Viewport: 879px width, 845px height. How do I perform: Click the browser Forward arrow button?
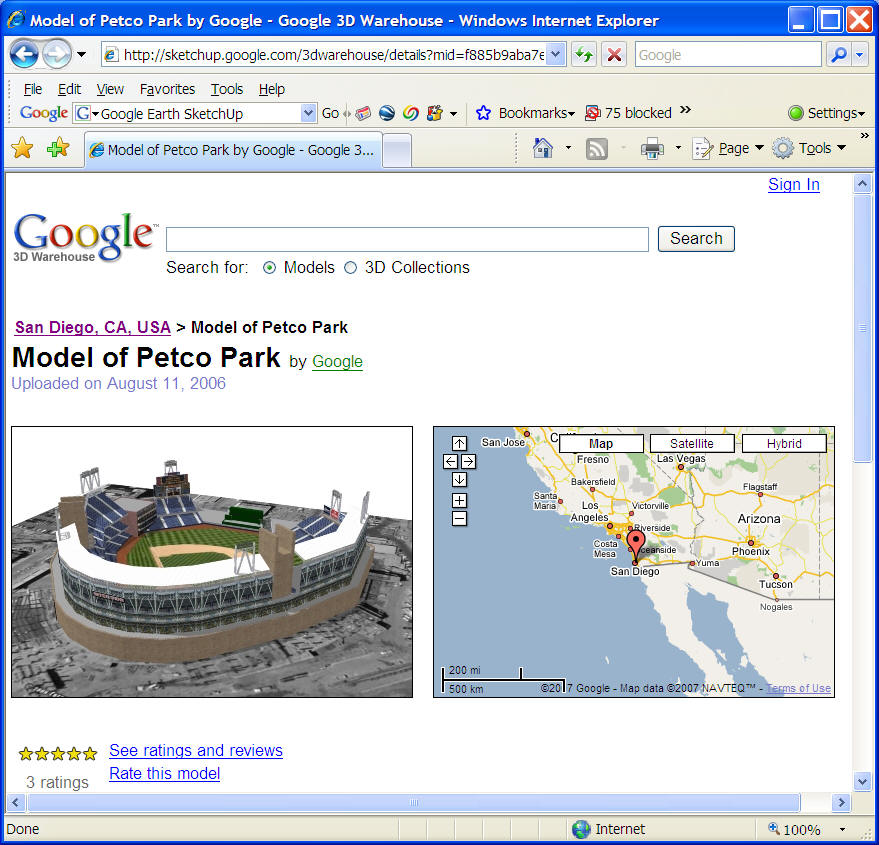[x=57, y=54]
